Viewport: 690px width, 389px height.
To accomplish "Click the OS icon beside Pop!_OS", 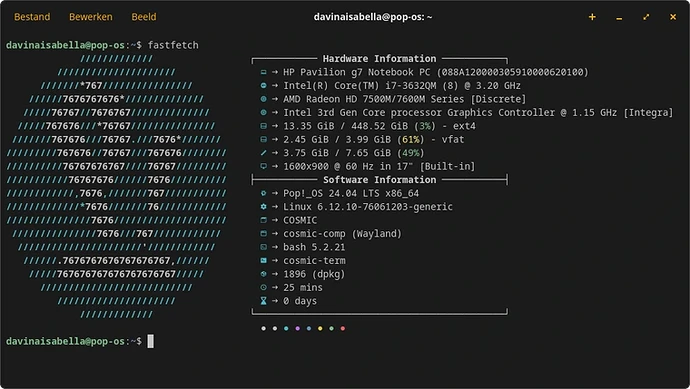I will point(263,193).
